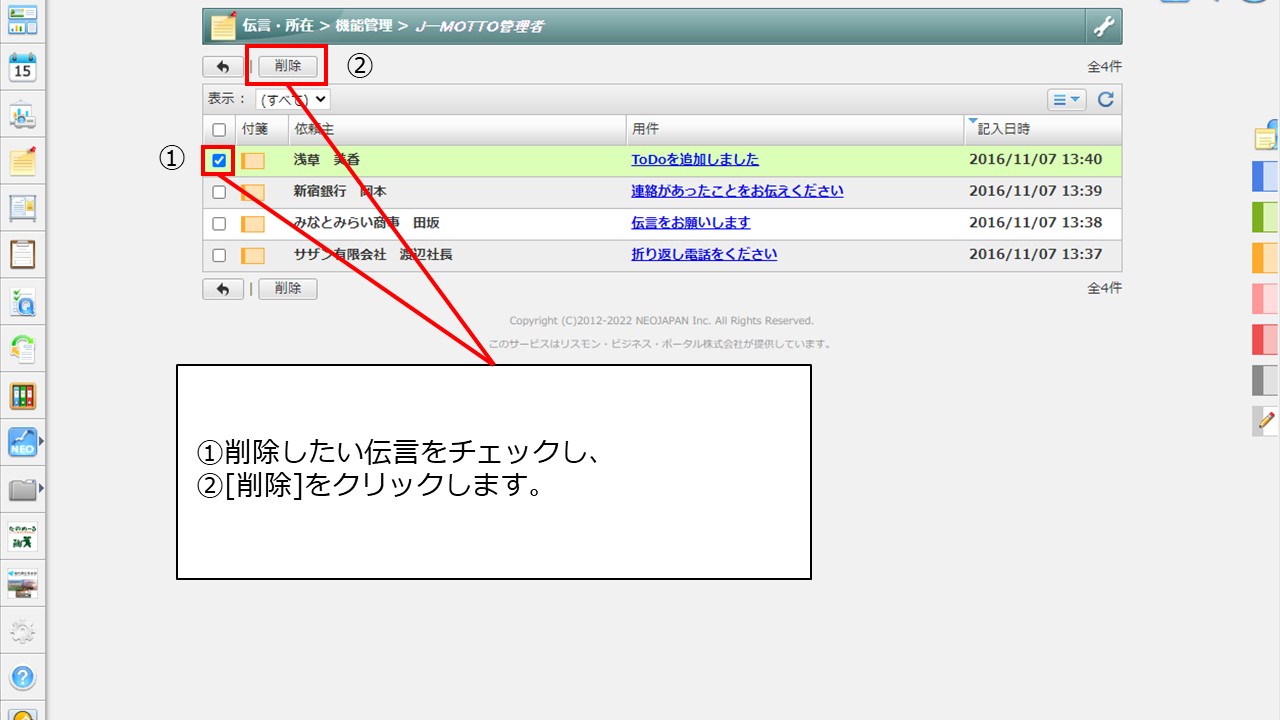Toggle the select-all checkbox in table header

[x=219, y=130]
